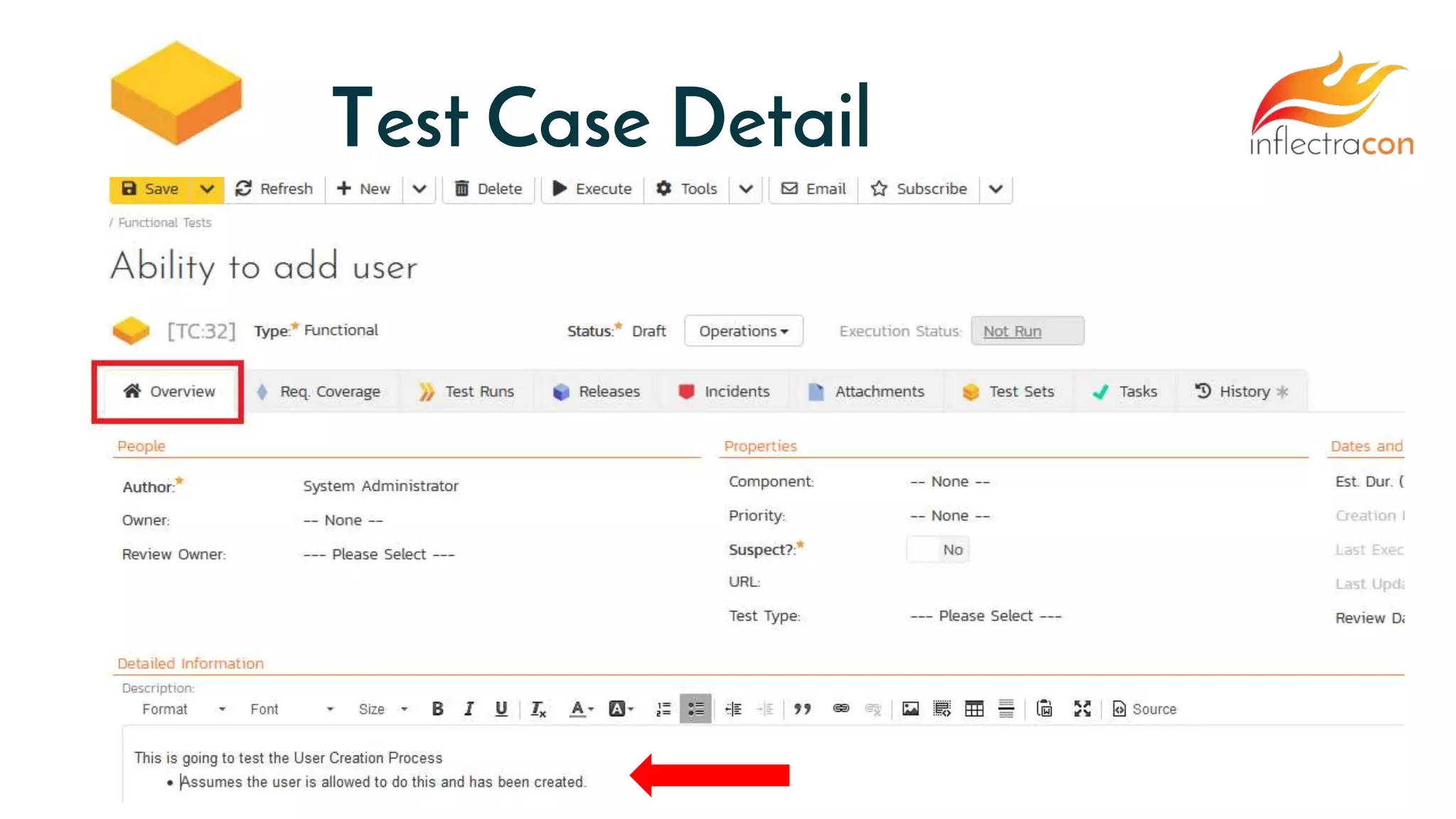
Task: Open the Font dropdown
Action: [291, 709]
